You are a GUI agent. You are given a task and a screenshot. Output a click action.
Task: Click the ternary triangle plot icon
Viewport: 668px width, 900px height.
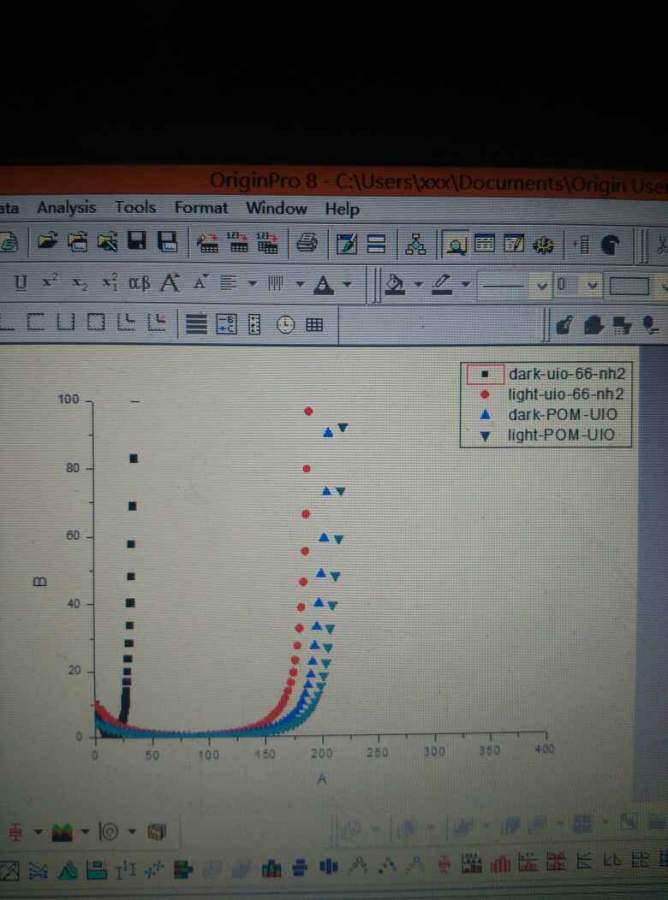69,870
